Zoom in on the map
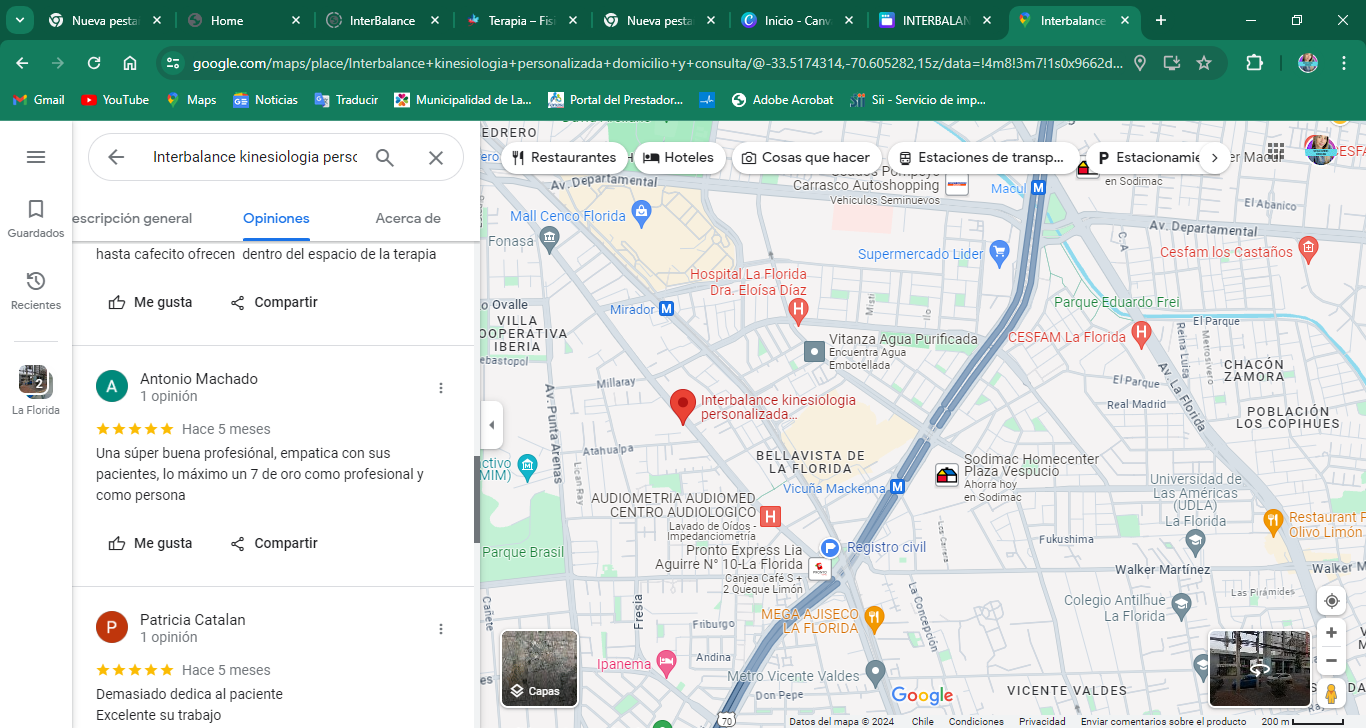The height and width of the screenshot is (728, 1366). [x=1331, y=633]
